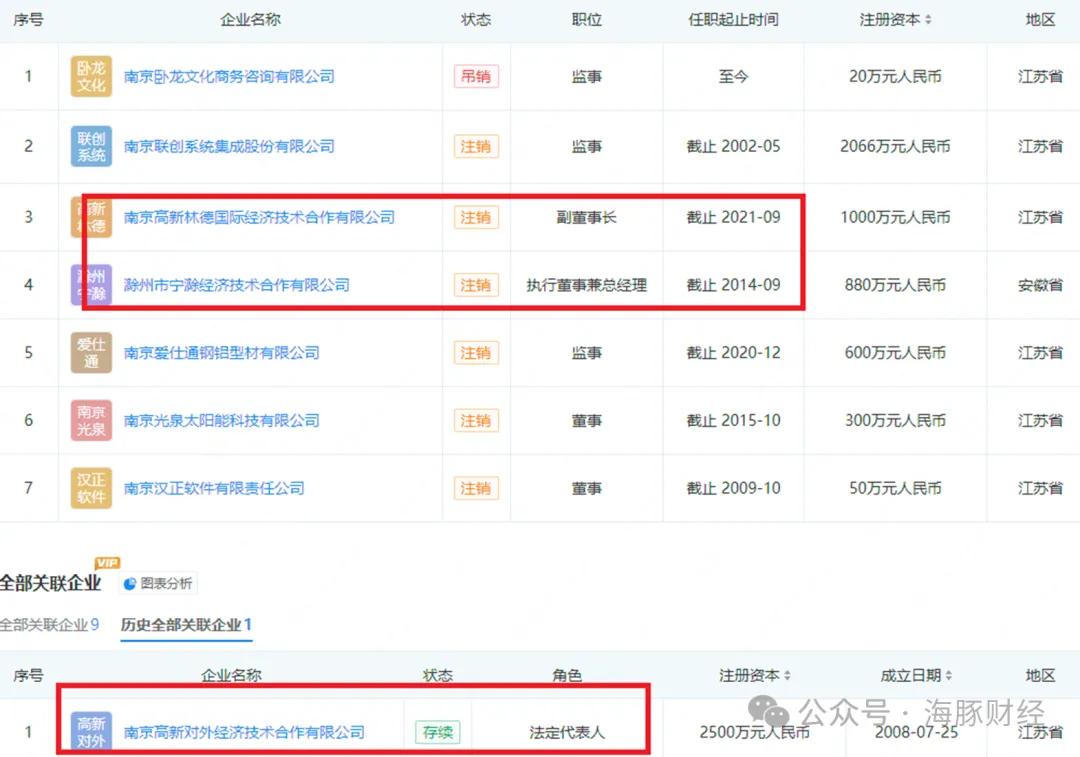Sort the lower table by 注册资本
The width and height of the screenshot is (1080, 757).
tap(787, 676)
